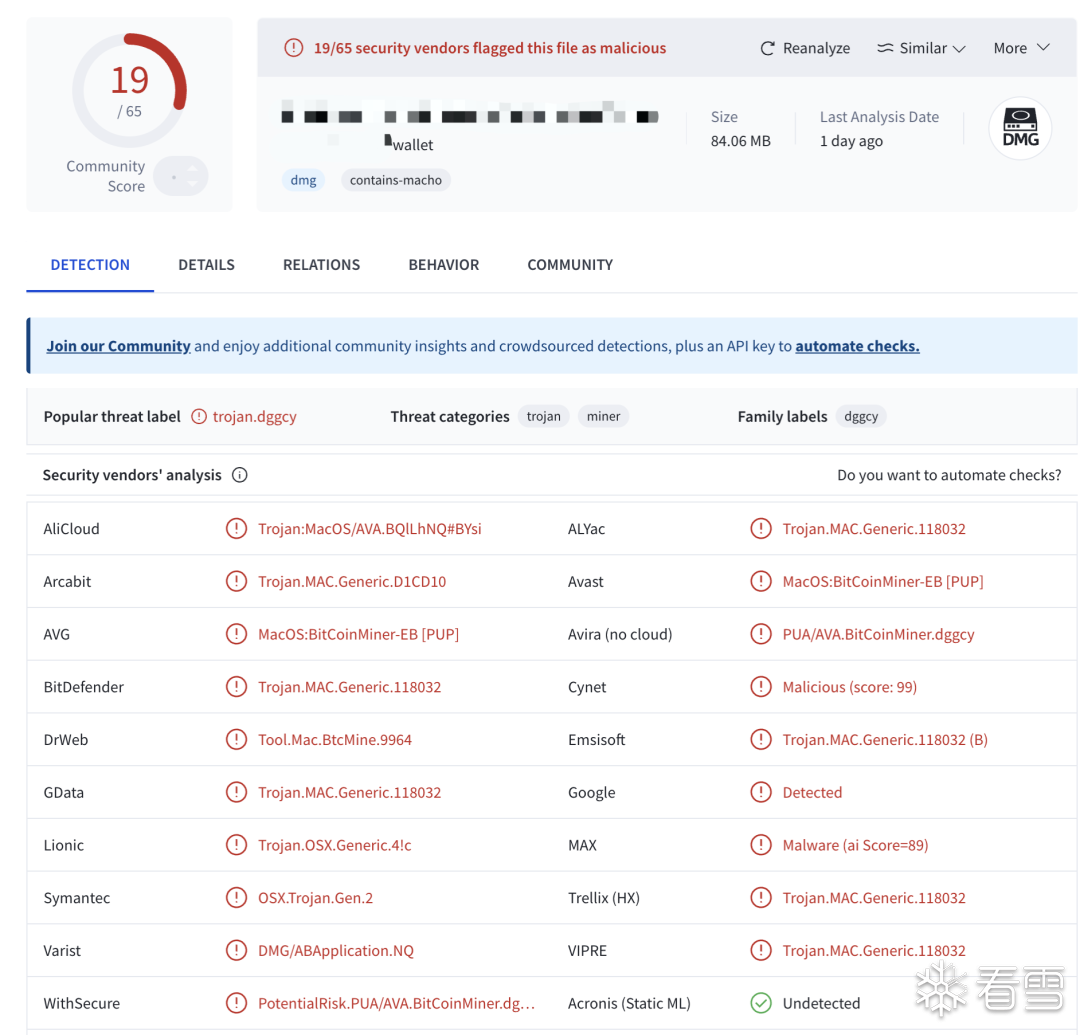This screenshot has width=1080, height=1035.
Task: Click the Avira (no cloud) alert icon
Action: (x=760, y=634)
